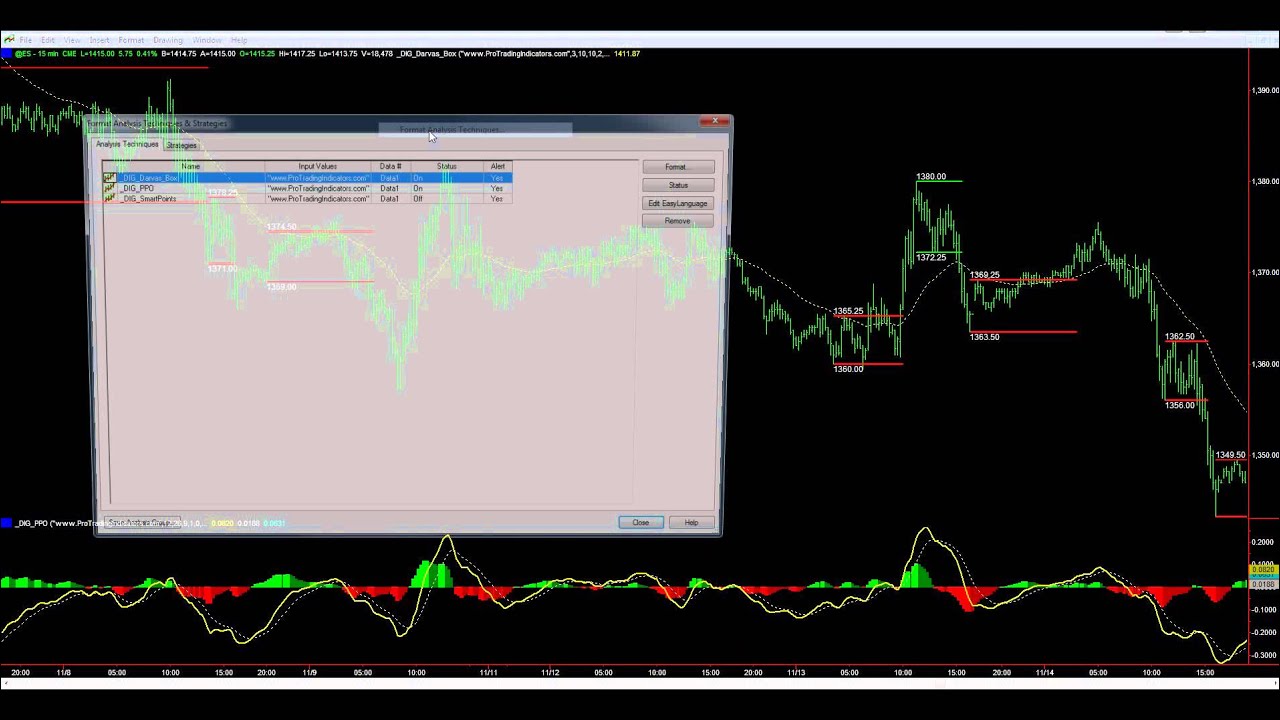Click the @ES - 15 min symbol text

pos(38,53)
